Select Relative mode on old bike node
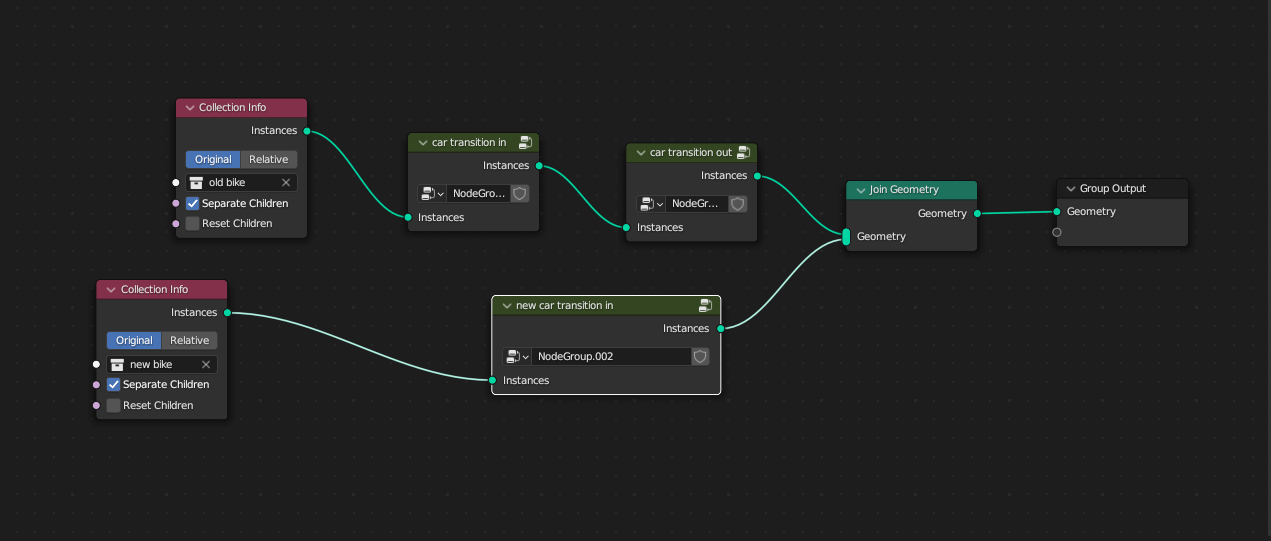The height and width of the screenshot is (541, 1271). 269,160
